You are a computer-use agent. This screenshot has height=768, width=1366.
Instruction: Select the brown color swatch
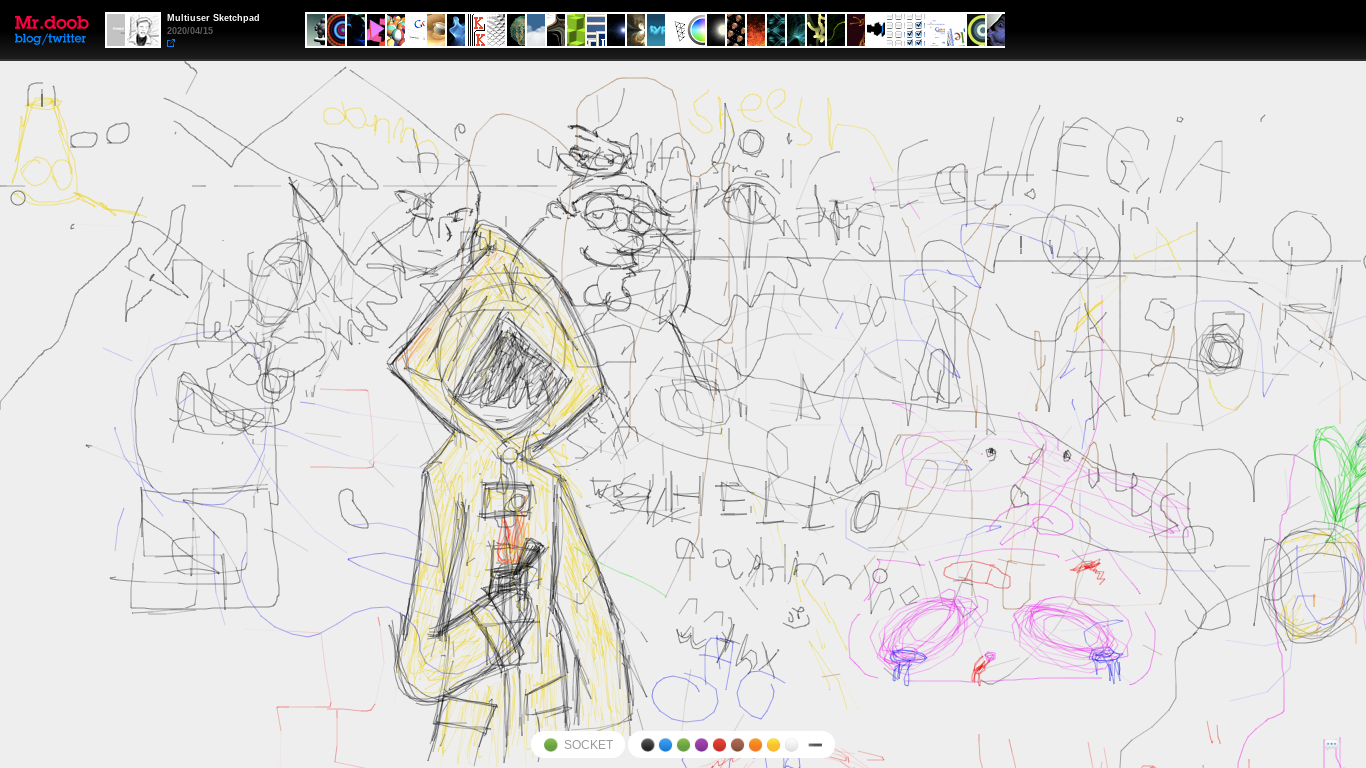pyautogui.click(x=737, y=745)
